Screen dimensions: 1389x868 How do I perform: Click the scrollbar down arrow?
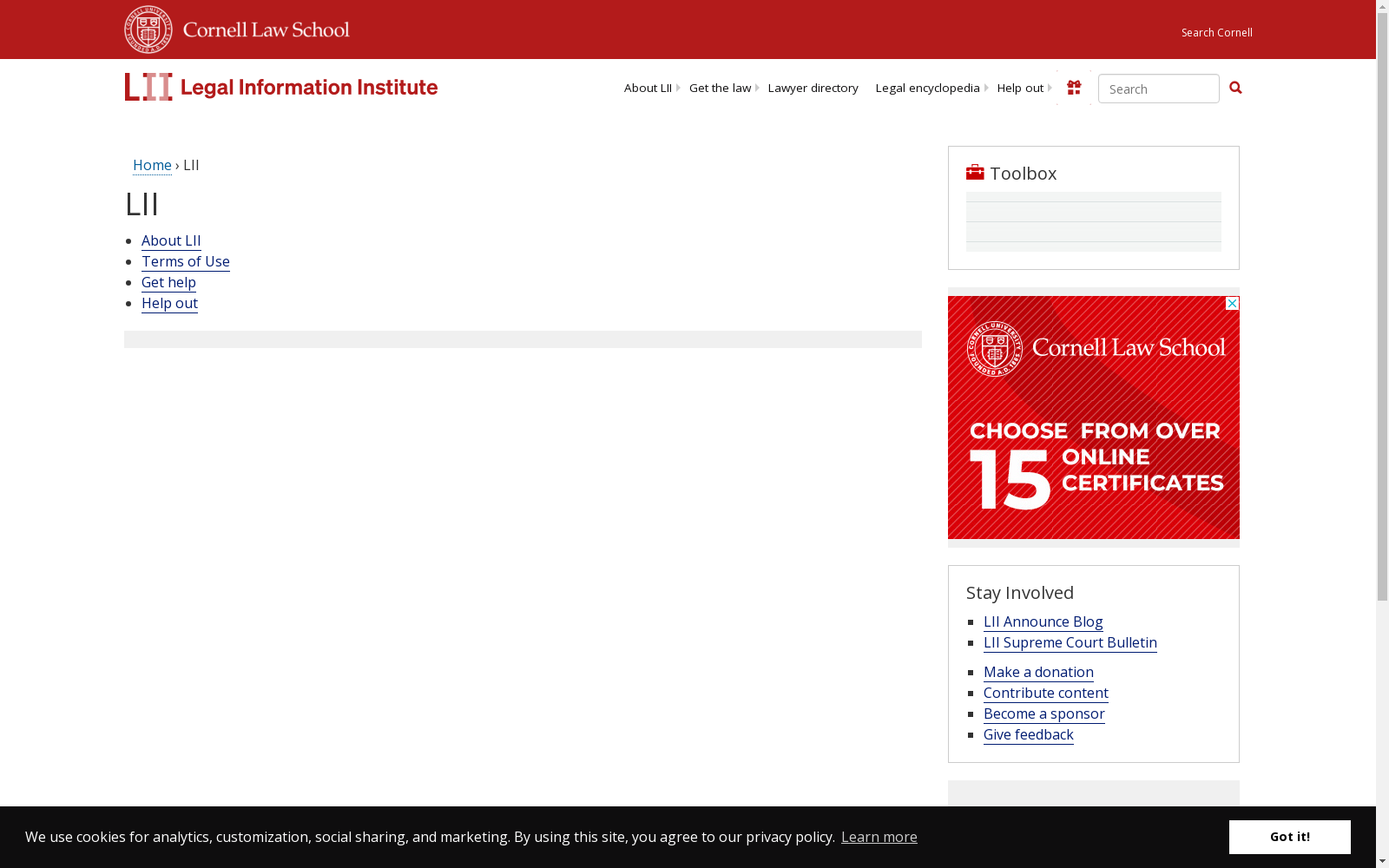[1382, 861]
